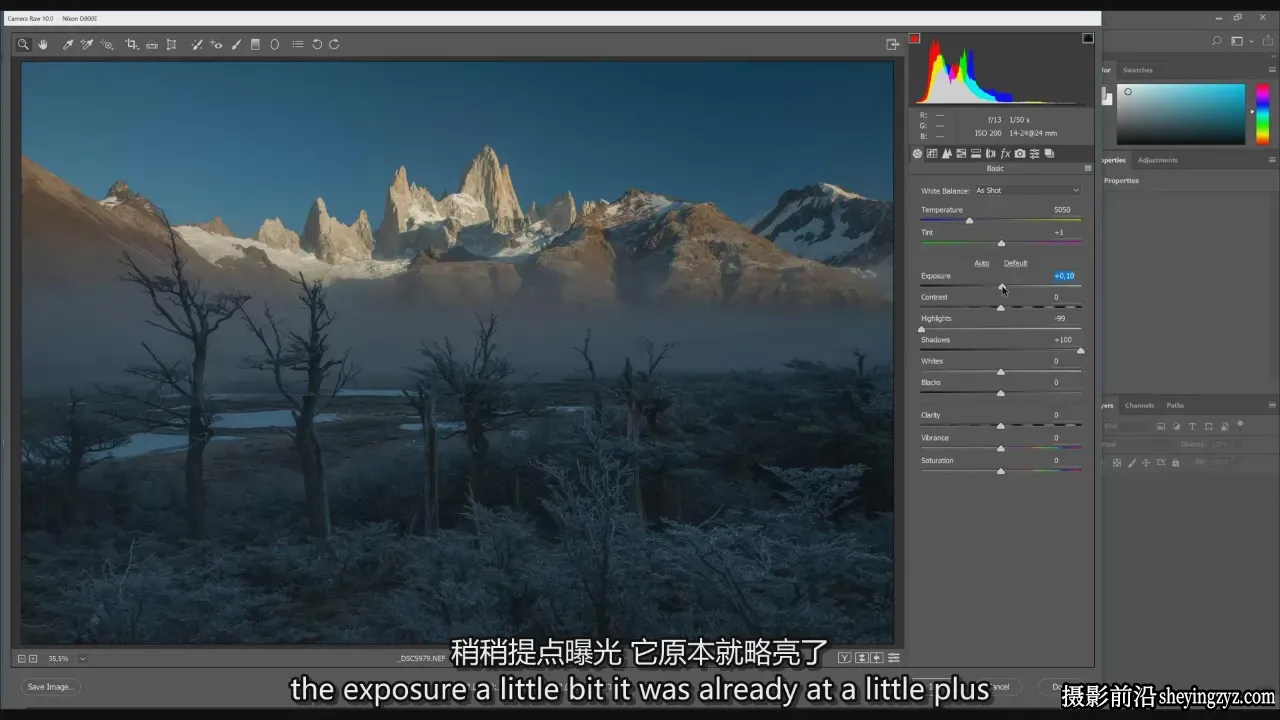Select the Radial Filter tool

[x=275, y=44]
